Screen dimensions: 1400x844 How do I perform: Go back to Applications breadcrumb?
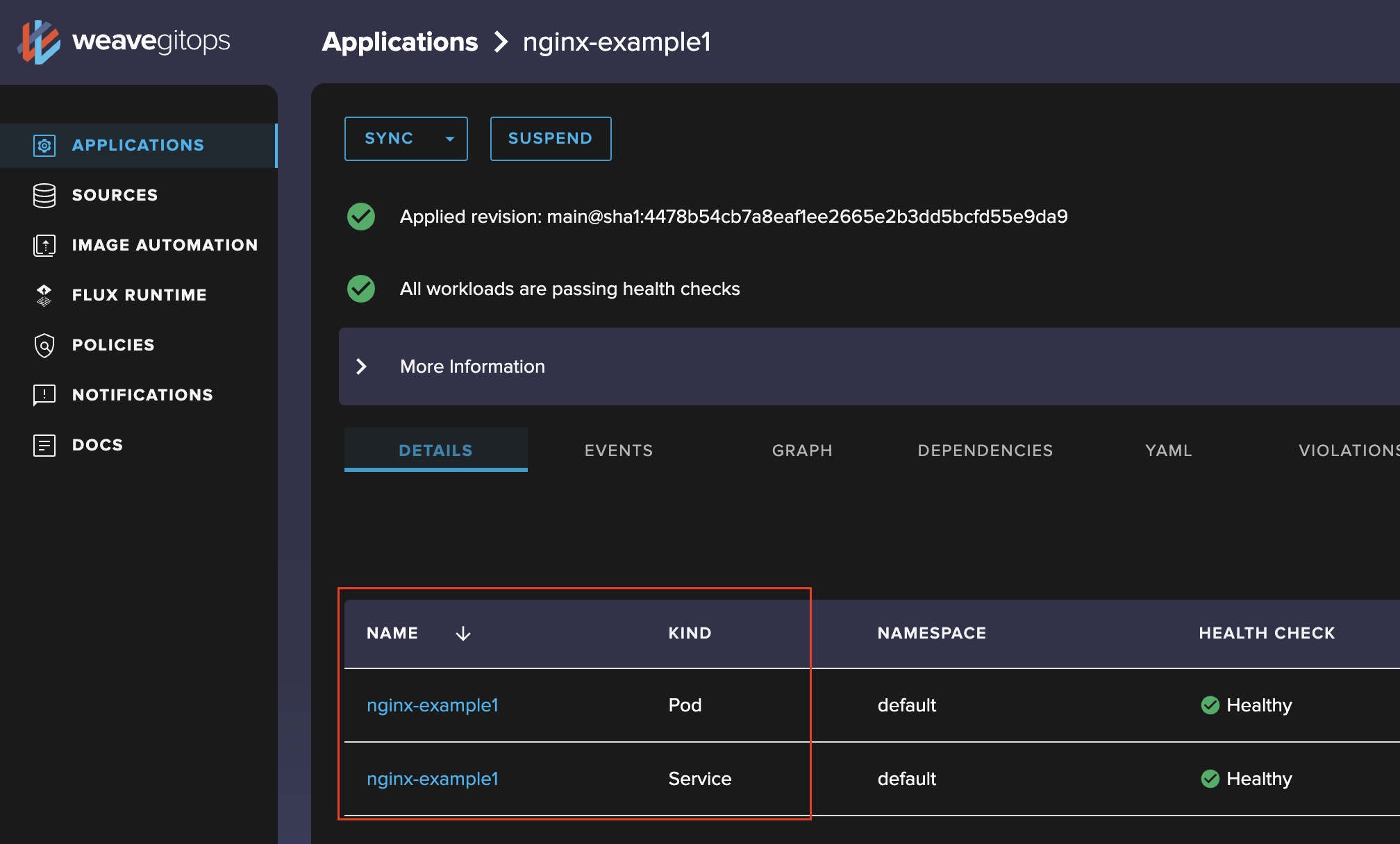[x=400, y=42]
